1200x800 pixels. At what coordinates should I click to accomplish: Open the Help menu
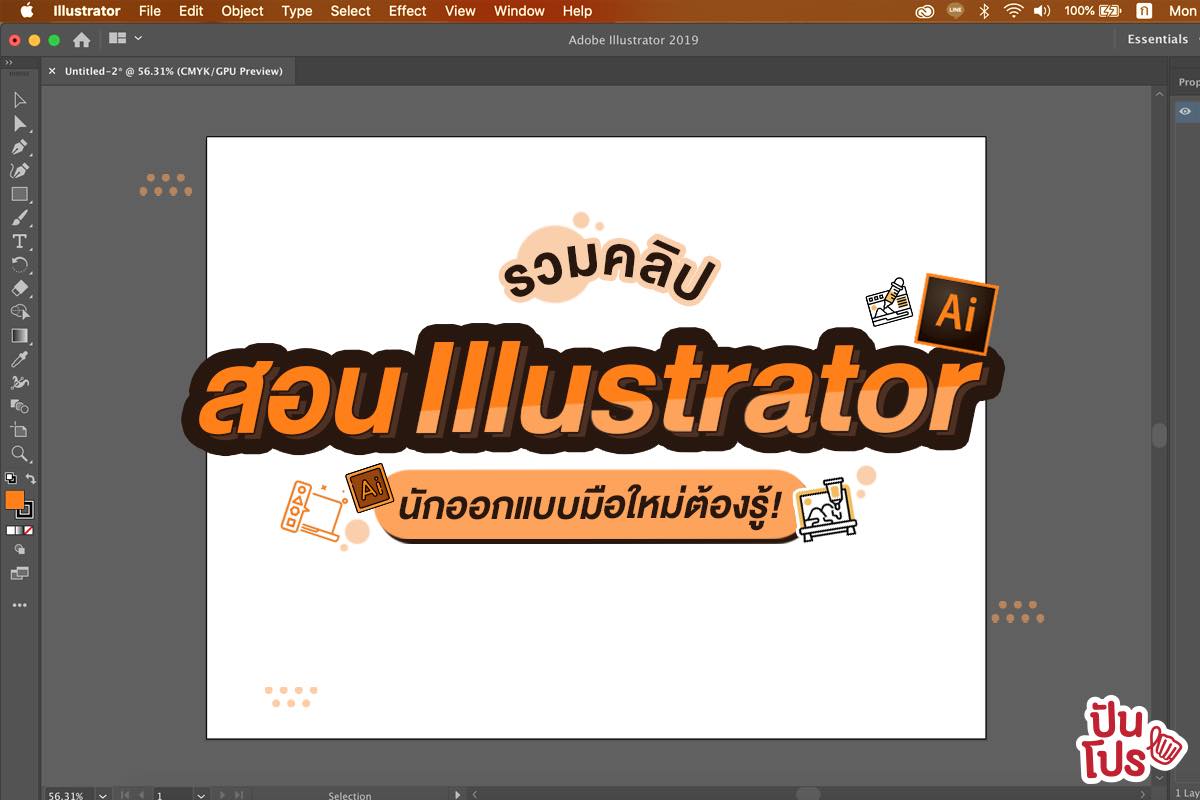tap(577, 11)
